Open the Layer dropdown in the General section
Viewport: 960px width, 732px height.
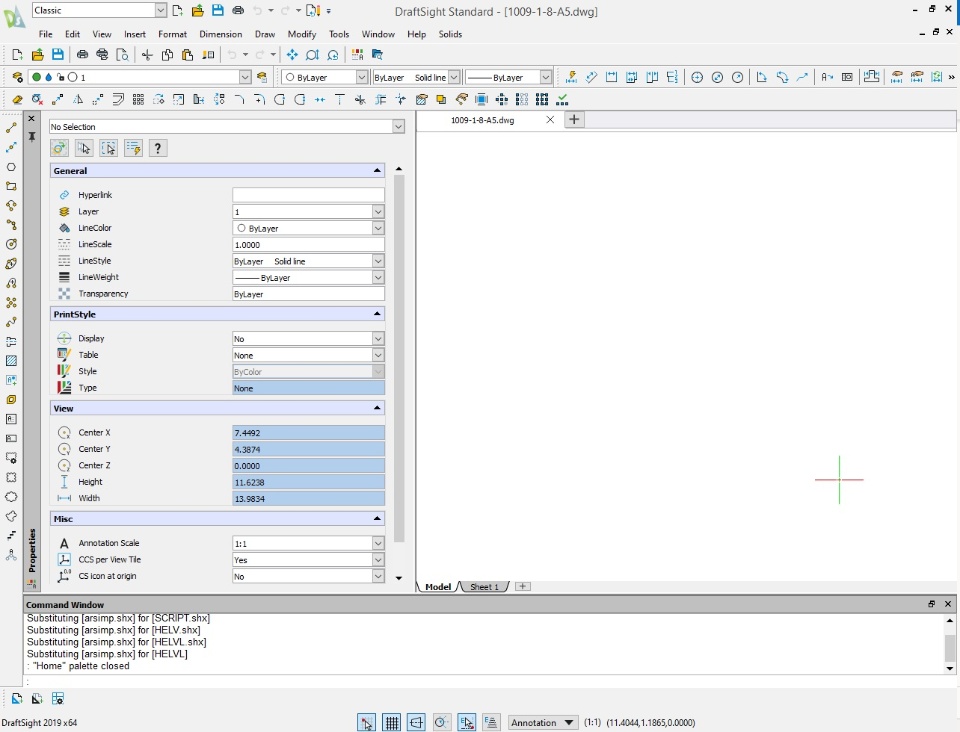[378, 212]
